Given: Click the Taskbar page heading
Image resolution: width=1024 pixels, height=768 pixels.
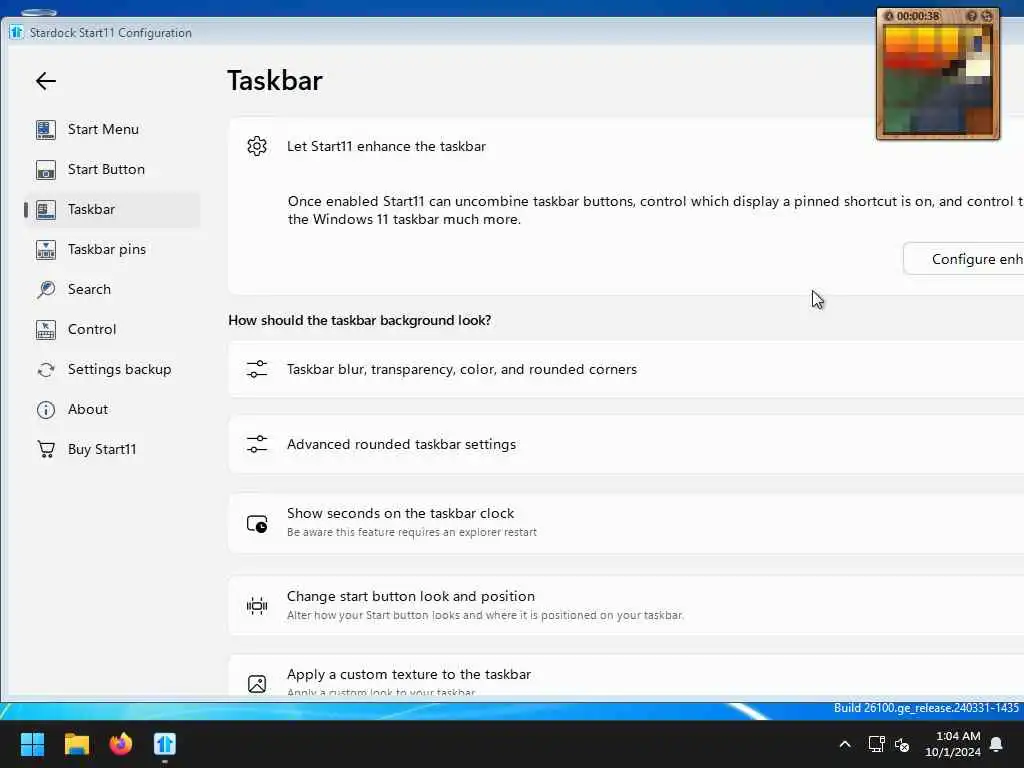Looking at the screenshot, I should click(x=275, y=80).
